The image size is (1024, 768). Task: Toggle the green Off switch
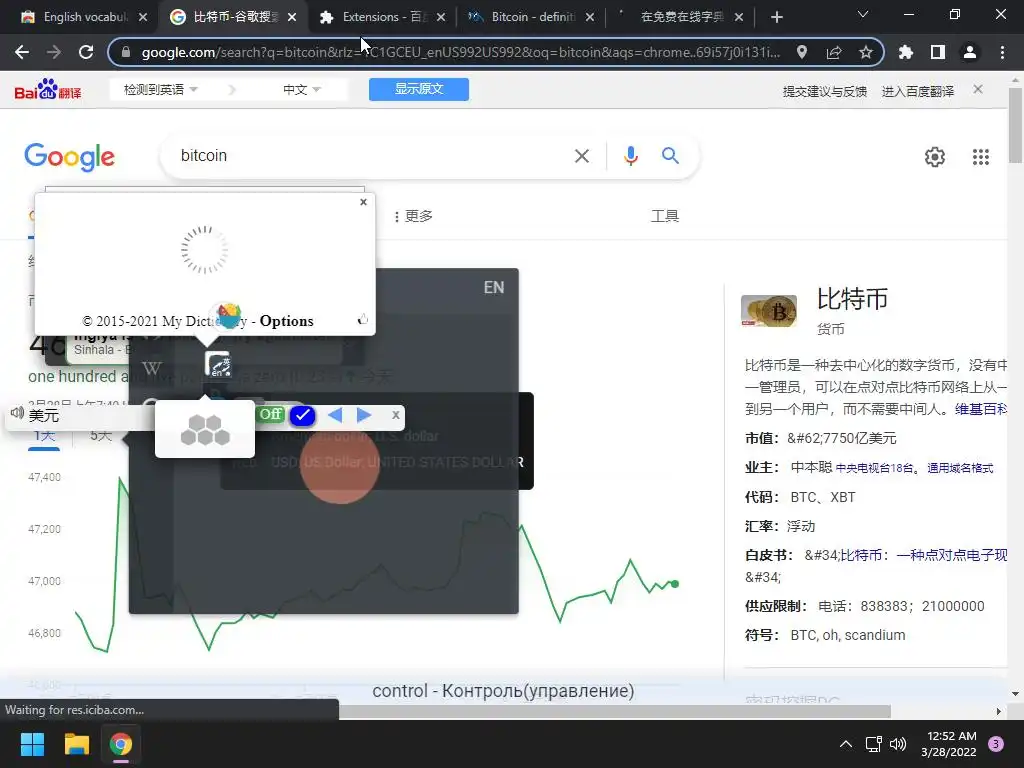coord(270,413)
